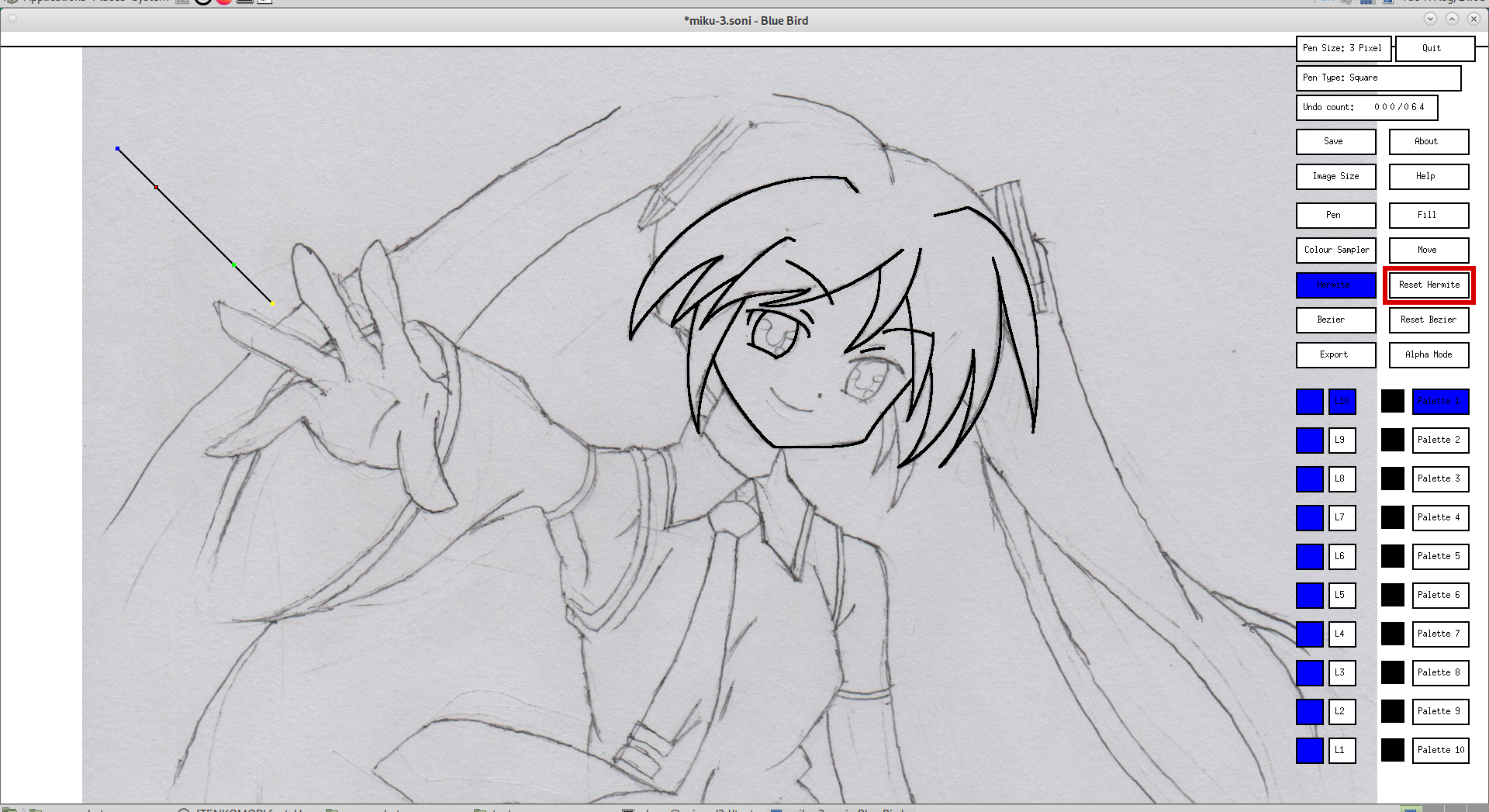Viewport: 1489px width, 812px height.
Task: Select the Fill tool
Action: point(1429,215)
